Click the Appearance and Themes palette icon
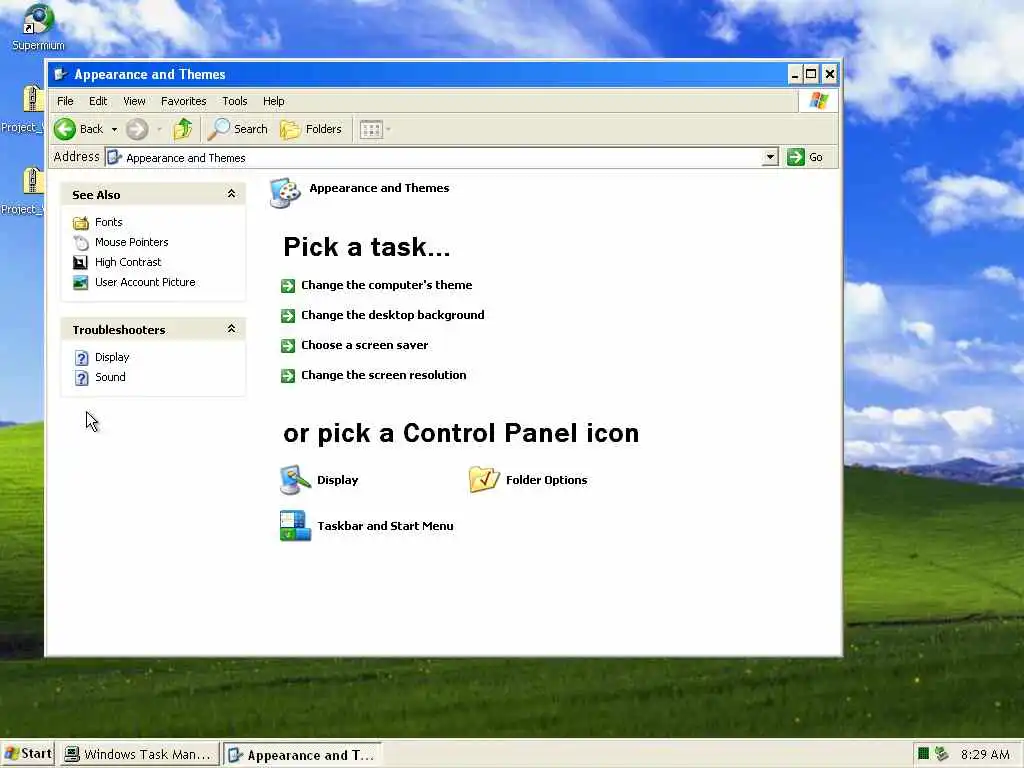Viewport: 1024px width, 768px height. 285,193
